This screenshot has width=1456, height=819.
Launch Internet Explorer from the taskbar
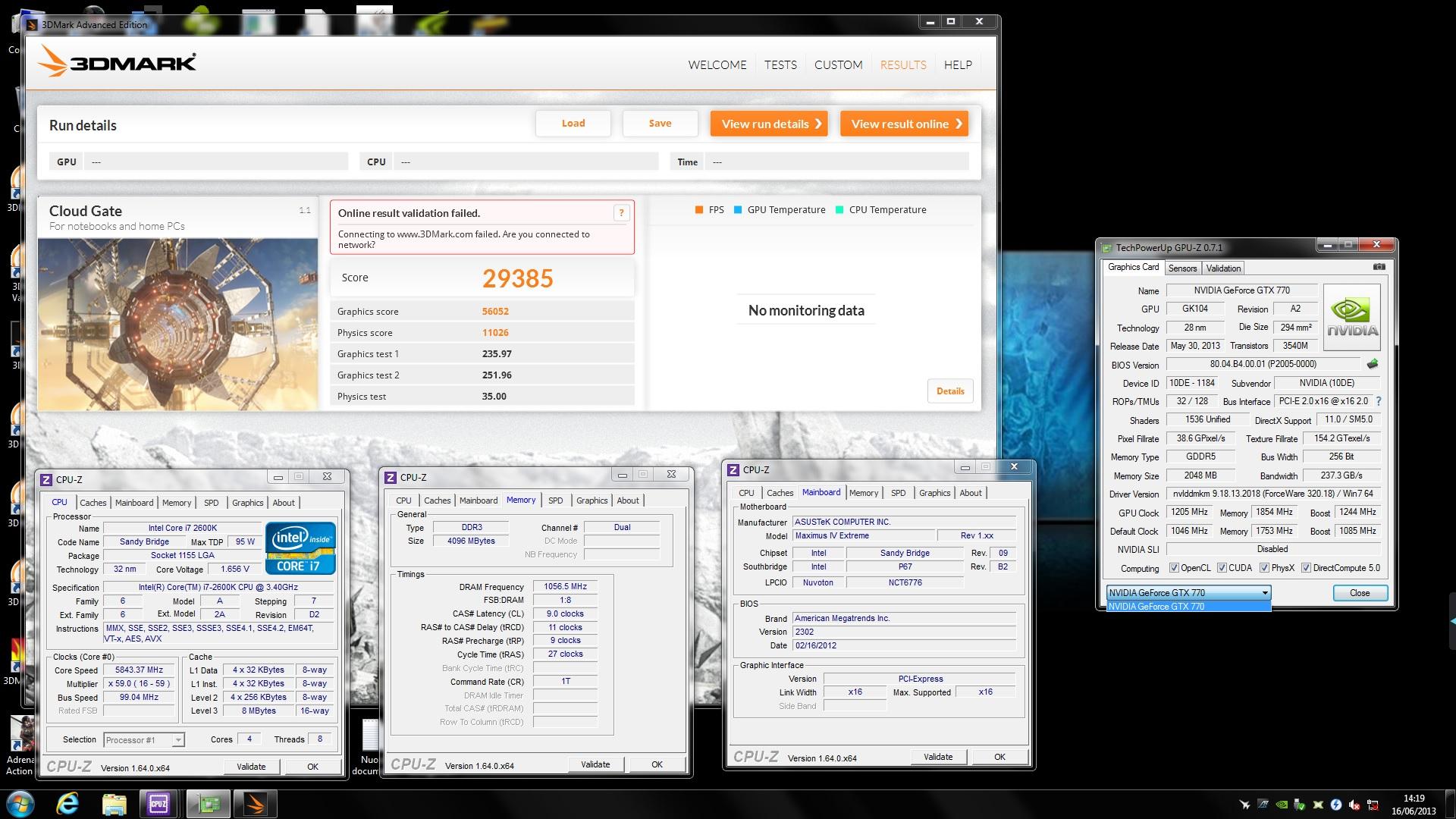tap(67, 804)
